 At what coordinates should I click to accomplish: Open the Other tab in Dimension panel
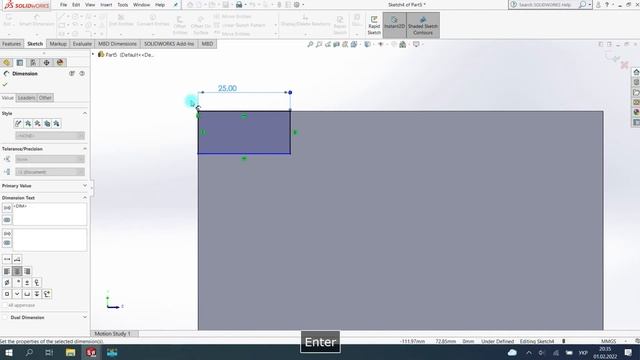pos(45,98)
